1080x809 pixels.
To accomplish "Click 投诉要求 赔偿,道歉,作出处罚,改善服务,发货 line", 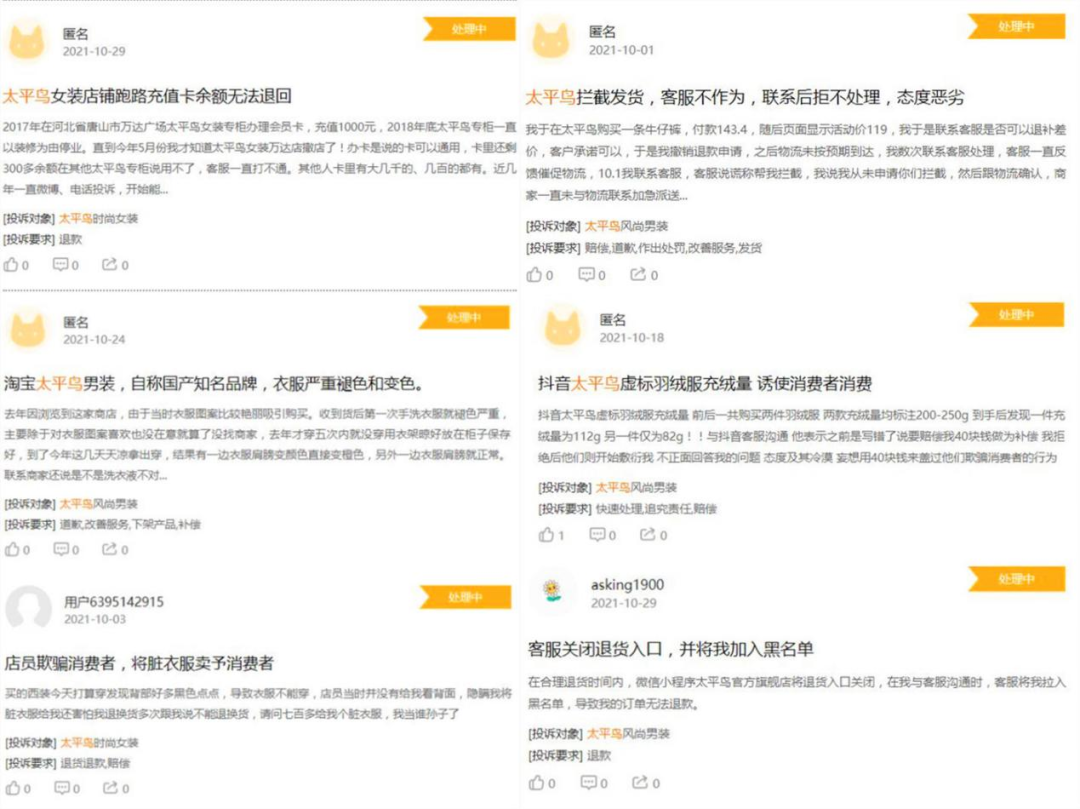I will click(643, 248).
